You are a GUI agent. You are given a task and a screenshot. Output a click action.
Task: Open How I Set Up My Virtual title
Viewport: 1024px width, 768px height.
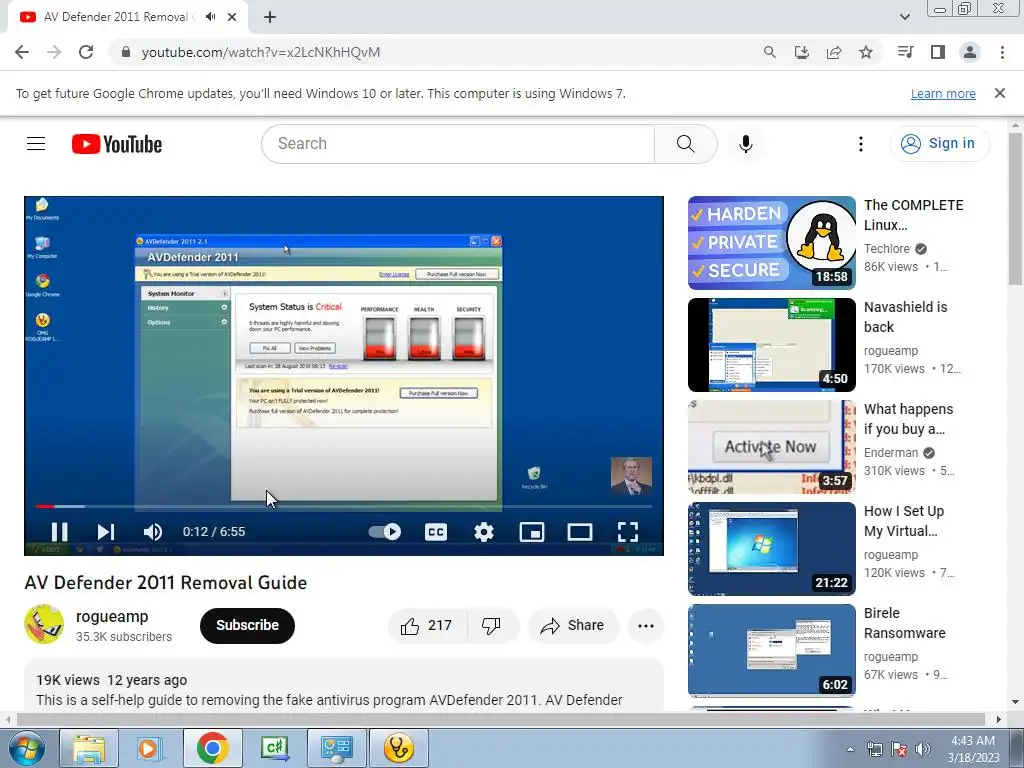coord(904,521)
